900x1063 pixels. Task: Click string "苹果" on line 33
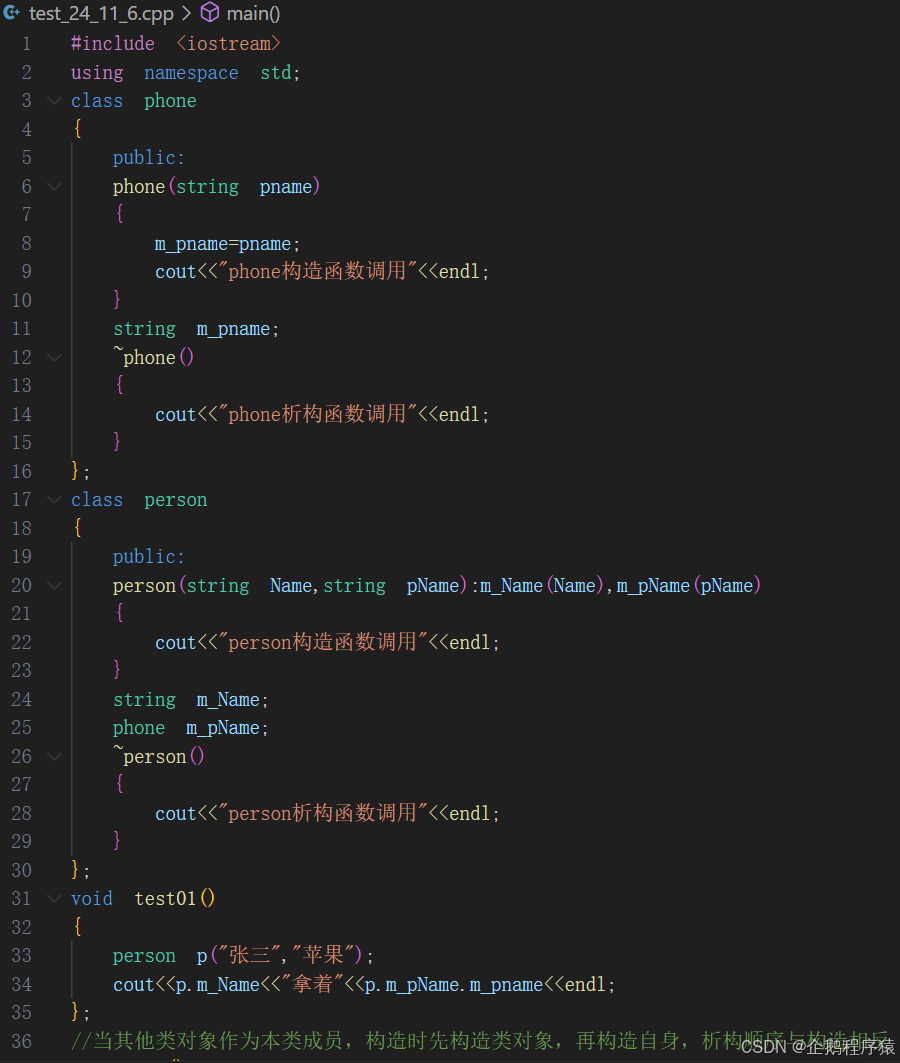[x=323, y=955]
